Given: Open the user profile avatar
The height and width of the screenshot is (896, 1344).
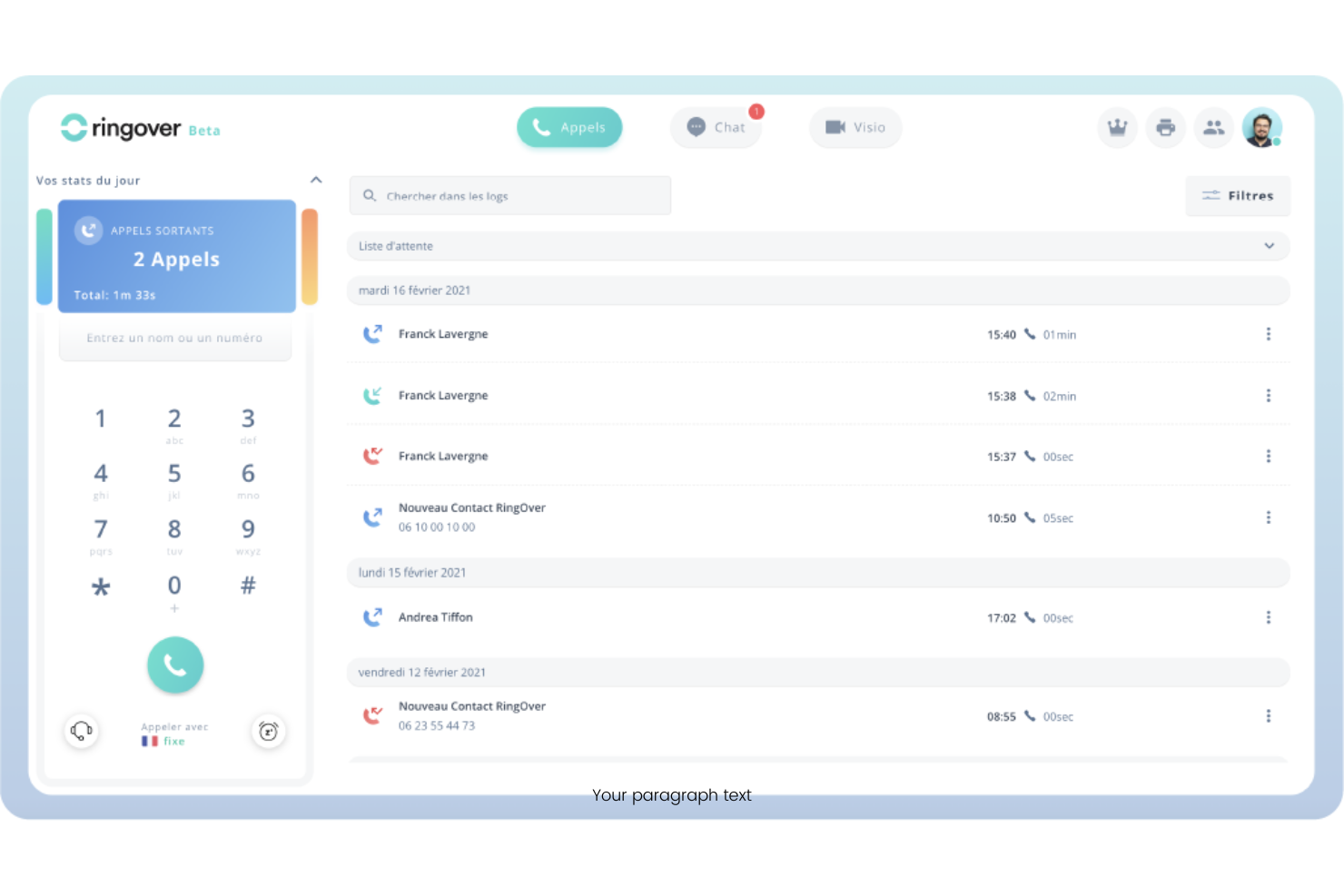Looking at the screenshot, I should point(1261,128).
